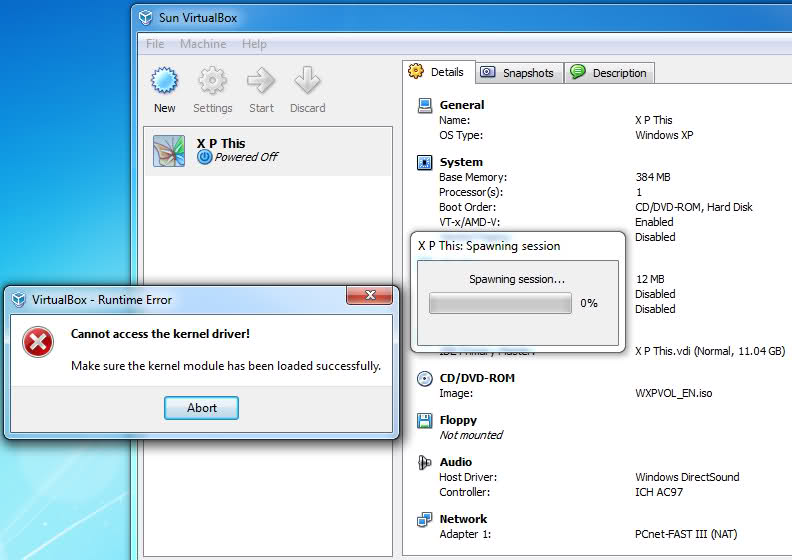Image resolution: width=792 pixels, height=560 pixels.
Task: Open the Audio section heading link
Action: [x=456, y=462]
